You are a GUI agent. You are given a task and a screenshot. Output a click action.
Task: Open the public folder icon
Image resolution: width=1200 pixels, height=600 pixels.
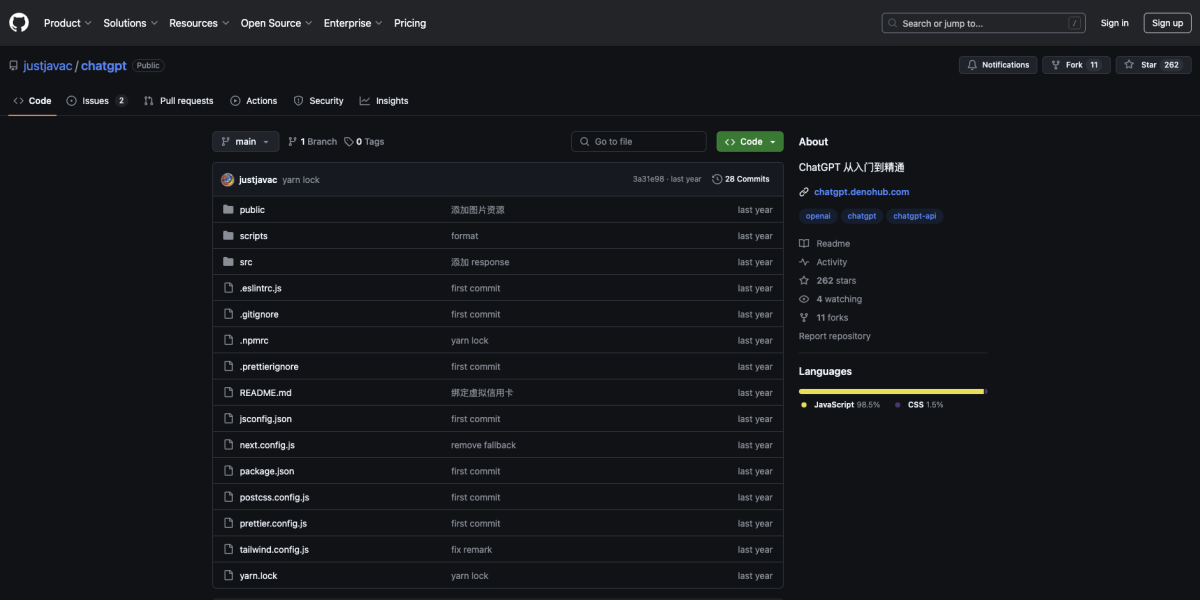pos(228,210)
